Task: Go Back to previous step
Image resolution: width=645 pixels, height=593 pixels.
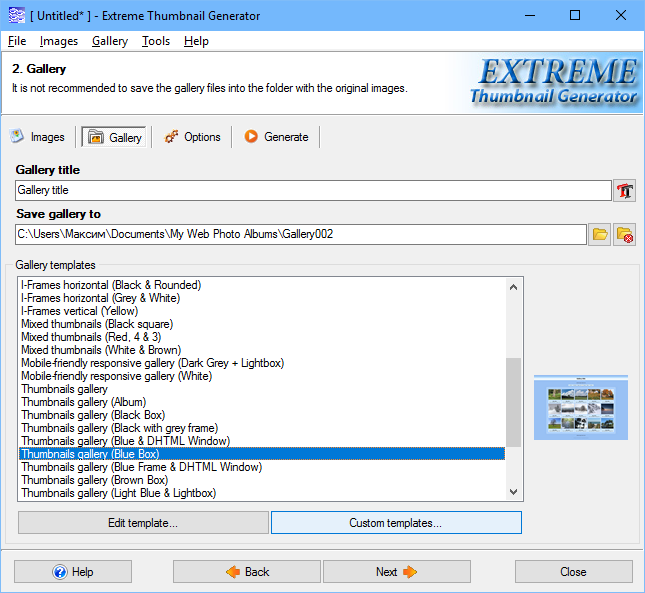Action: click(247, 572)
